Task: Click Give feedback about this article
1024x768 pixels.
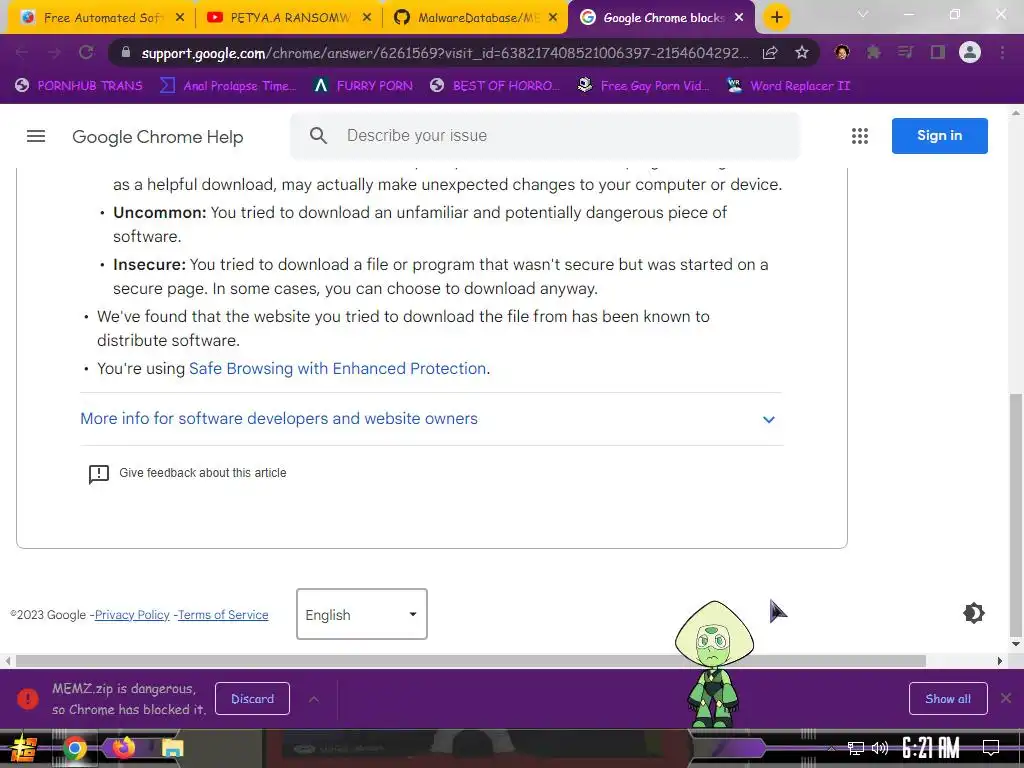Action: pyautogui.click(x=202, y=473)
